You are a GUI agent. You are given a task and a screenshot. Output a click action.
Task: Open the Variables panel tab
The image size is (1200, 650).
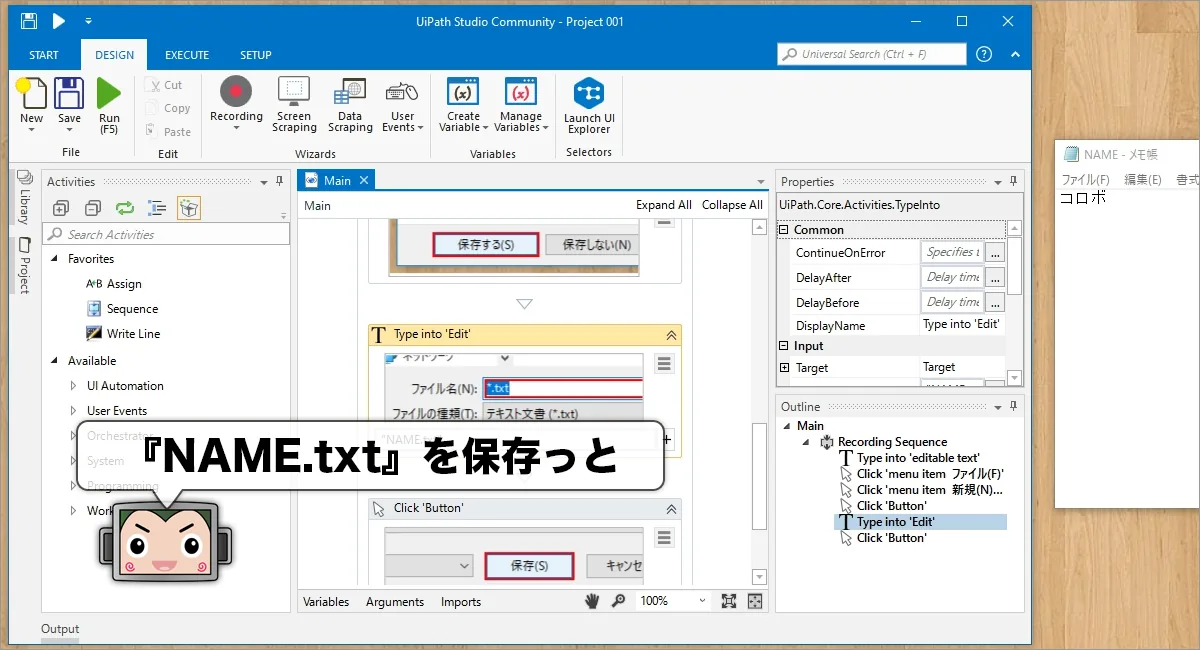pos(326,602)
